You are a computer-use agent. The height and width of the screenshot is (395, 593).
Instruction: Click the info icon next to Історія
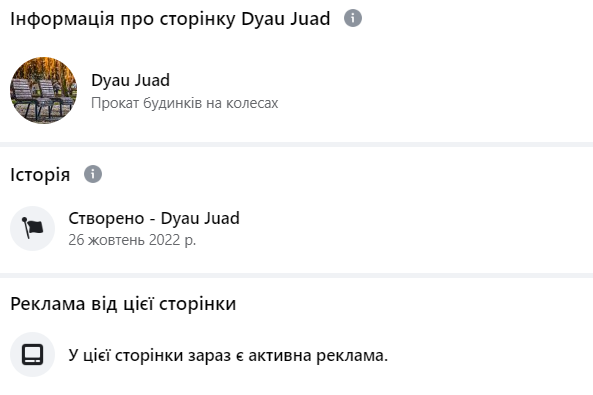click(x=93, y=174)
